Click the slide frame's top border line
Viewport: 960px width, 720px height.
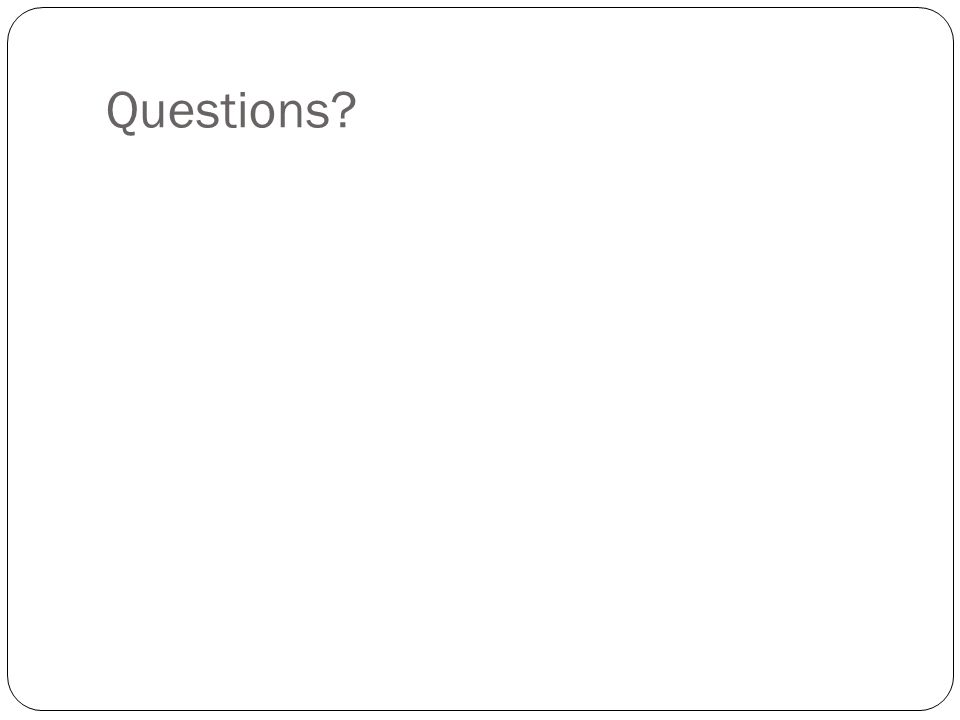click(x=480, y=8)
